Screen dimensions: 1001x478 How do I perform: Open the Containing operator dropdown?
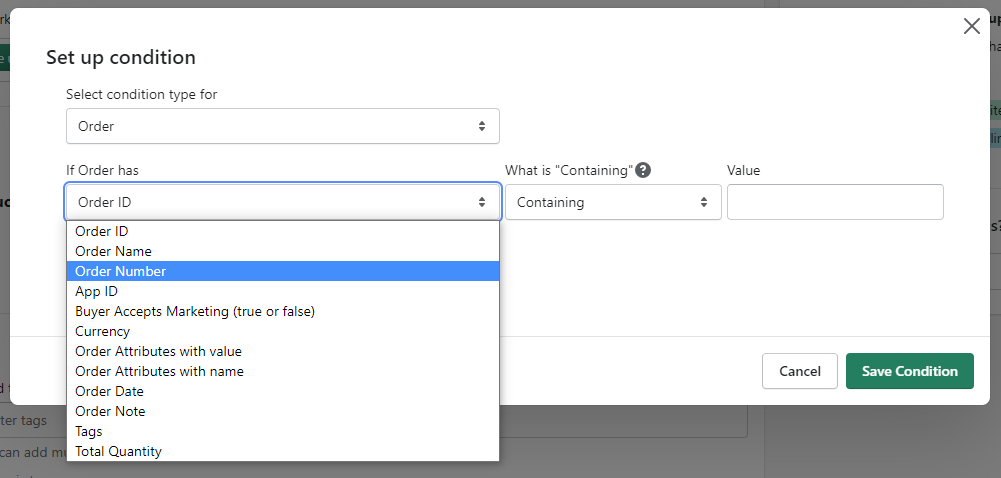[x=612, y=202]
